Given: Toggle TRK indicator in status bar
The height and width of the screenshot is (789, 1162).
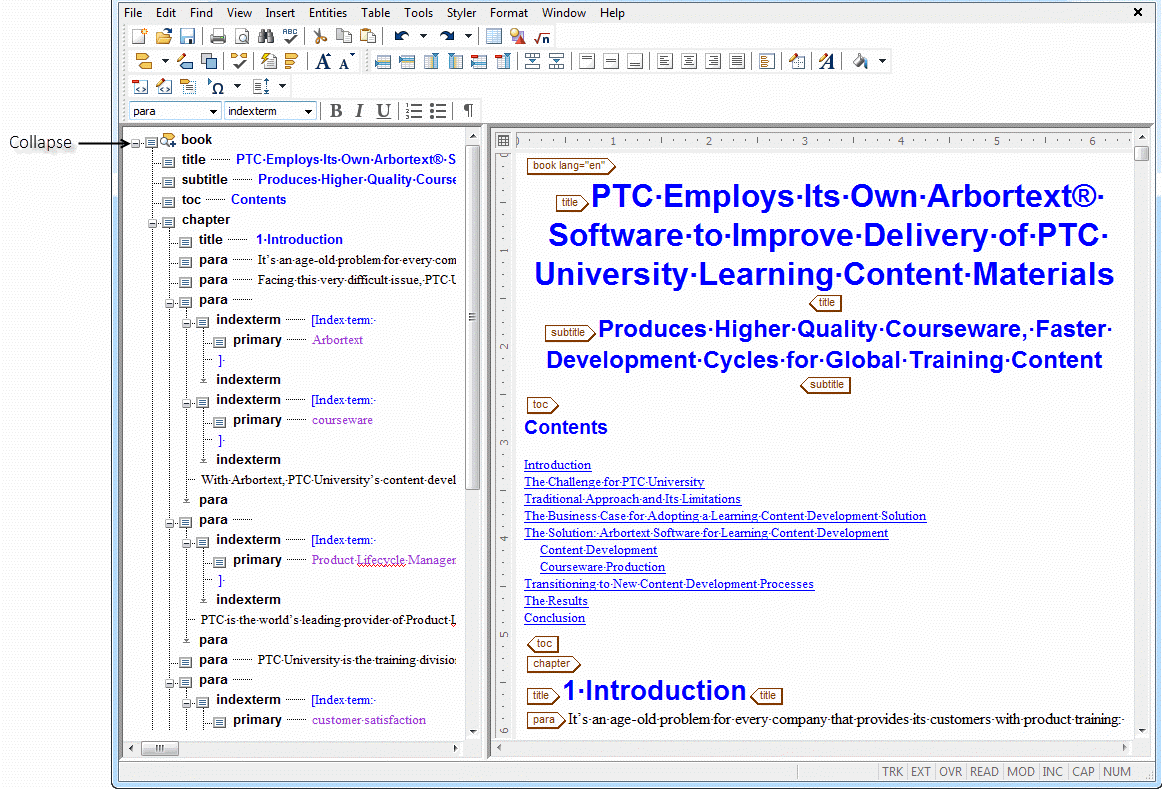Looking at the screenshot, I should 892,771.
